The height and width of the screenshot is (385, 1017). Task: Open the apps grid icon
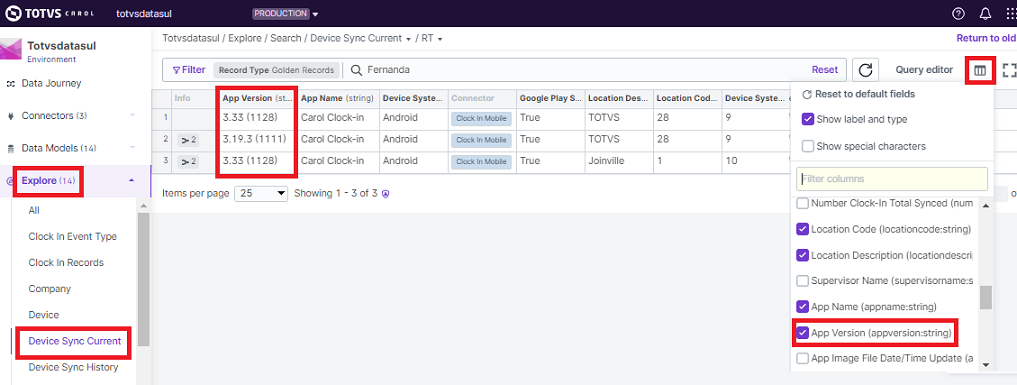pos(1011,14)
